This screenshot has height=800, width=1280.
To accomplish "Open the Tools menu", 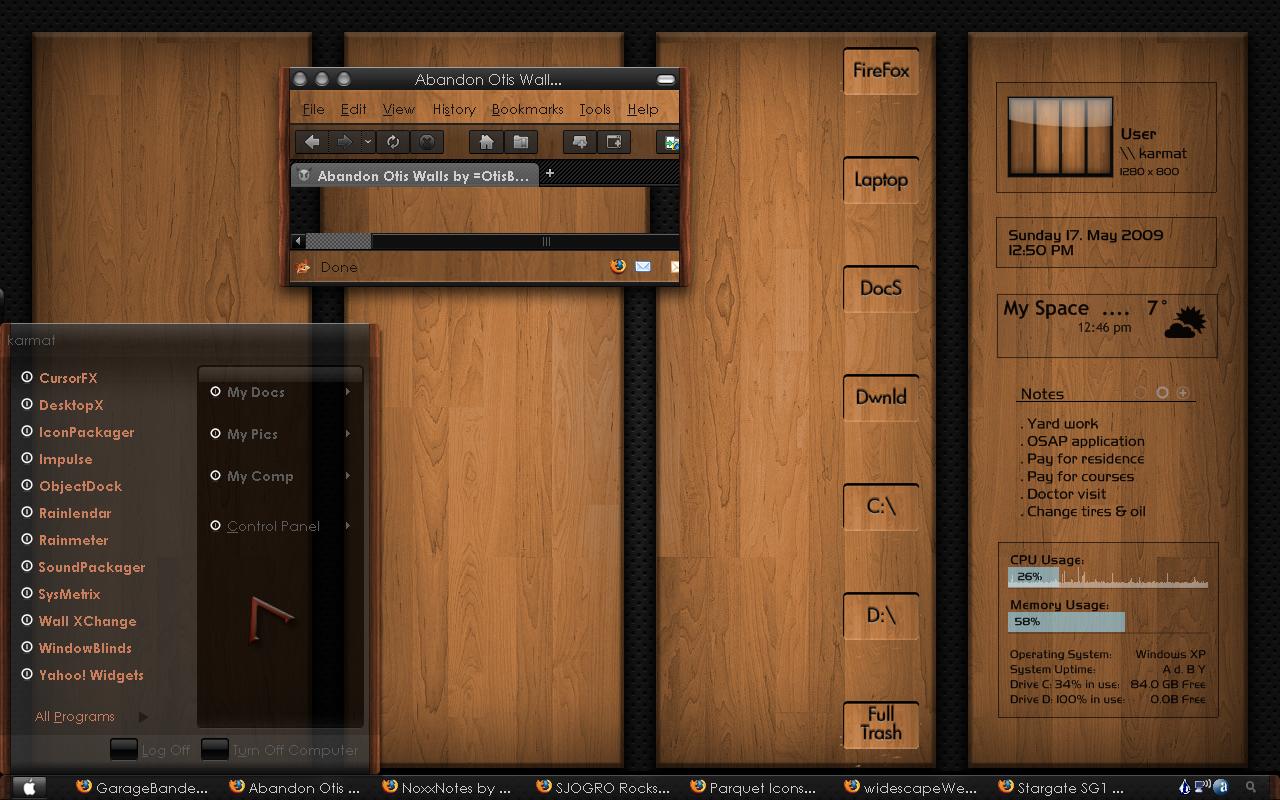I will click(x=595, y=109).
